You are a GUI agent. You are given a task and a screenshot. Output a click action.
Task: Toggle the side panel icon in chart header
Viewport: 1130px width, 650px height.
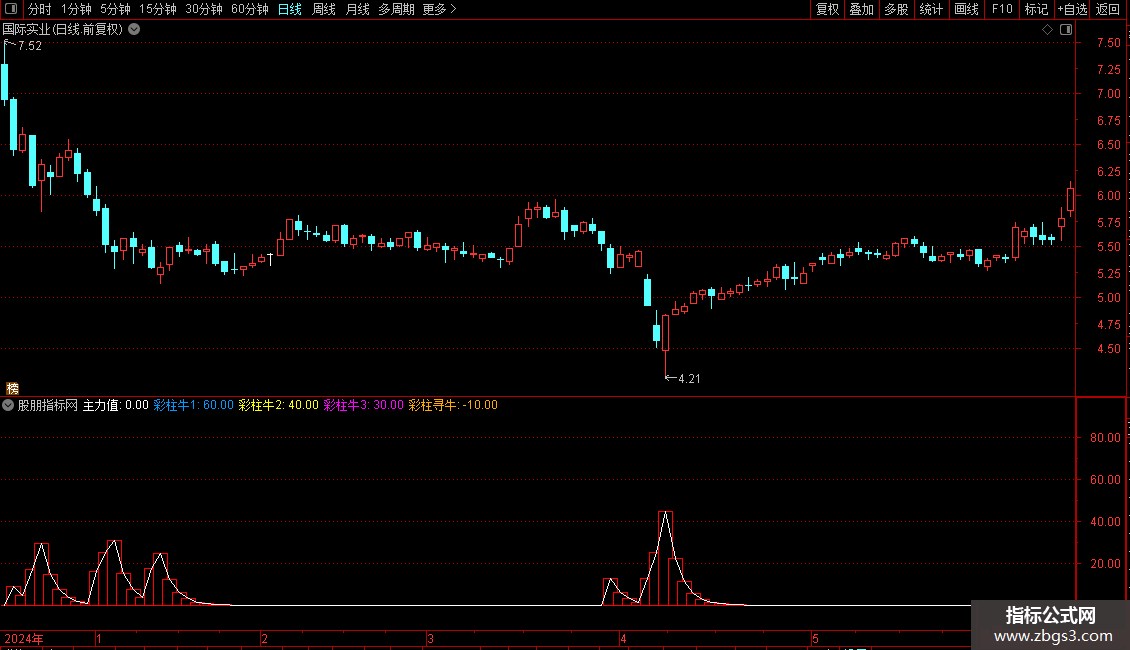1066,30
